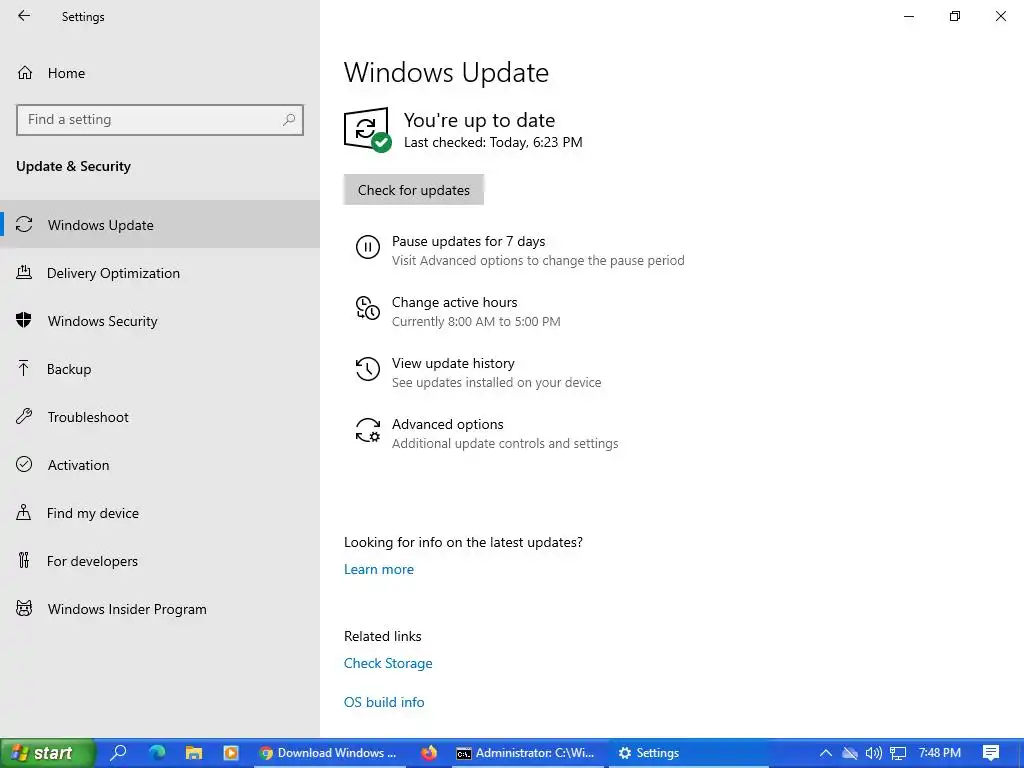Open the notification center icon
The height and width of the screenshot is (768, 1024).
coord(991,753)
